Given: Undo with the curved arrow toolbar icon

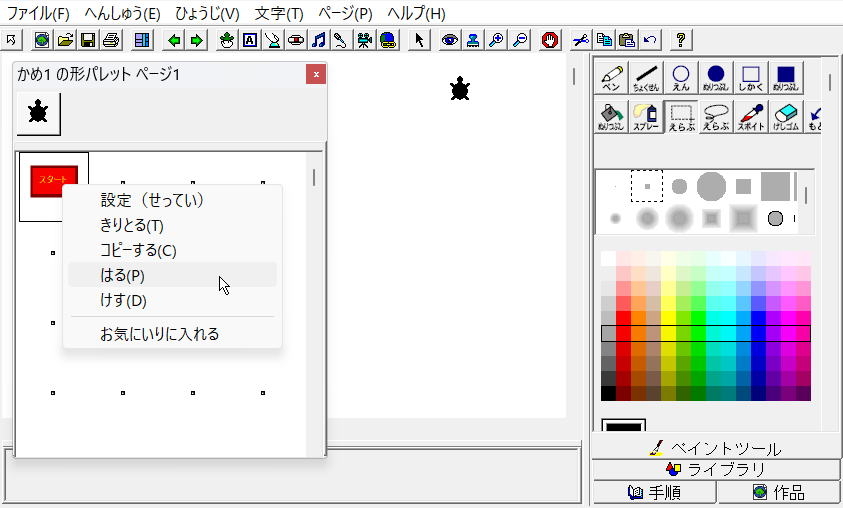Looking at the screenshot, I should click(650, 40).
